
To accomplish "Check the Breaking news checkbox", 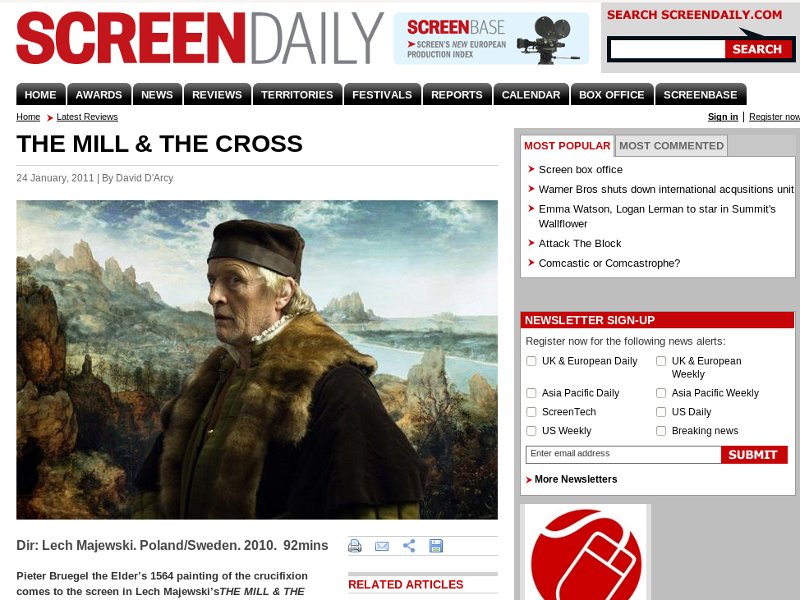I will pyautogui.click(x=661, y=431).
